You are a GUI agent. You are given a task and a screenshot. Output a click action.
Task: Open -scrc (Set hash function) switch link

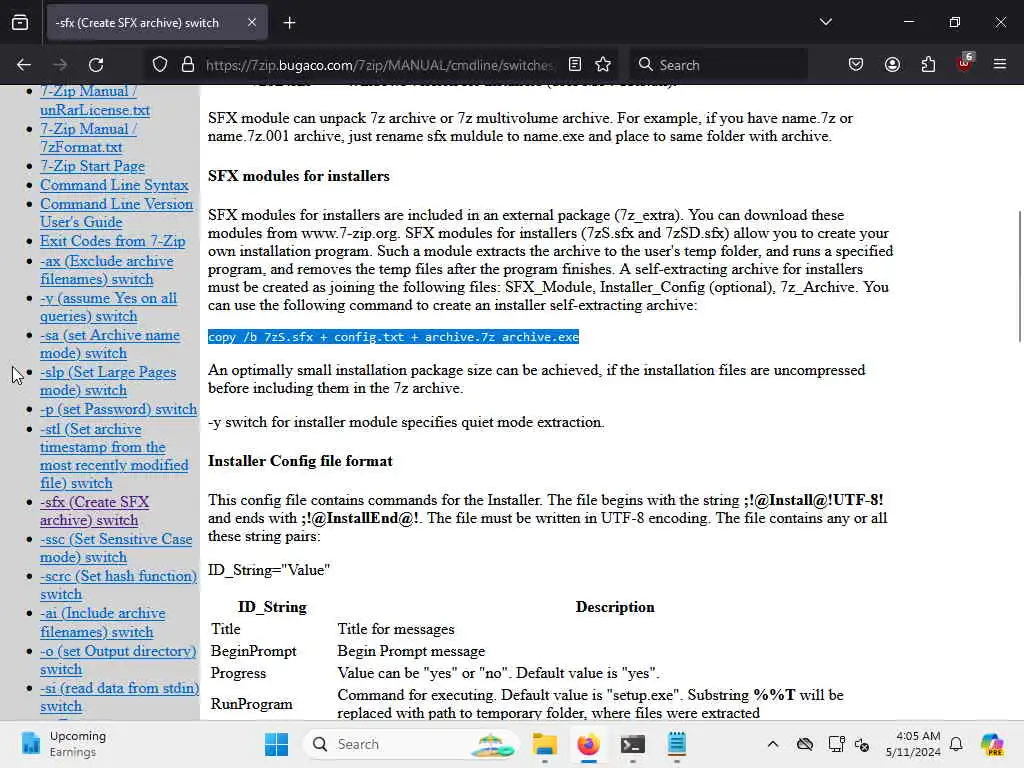pos(118,585)
